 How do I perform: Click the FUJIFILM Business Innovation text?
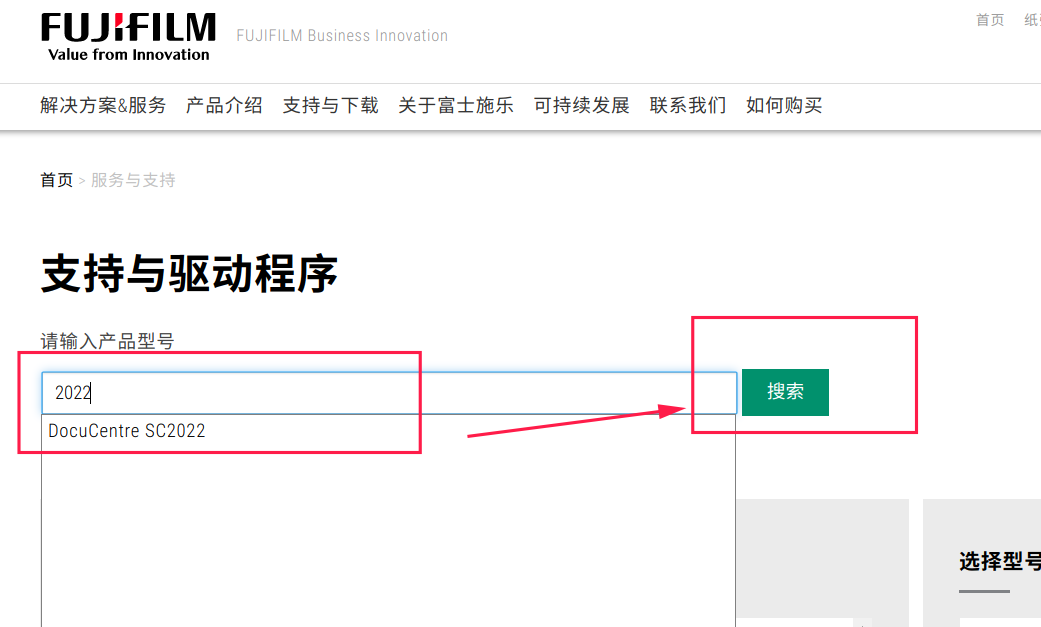(342, 35)
